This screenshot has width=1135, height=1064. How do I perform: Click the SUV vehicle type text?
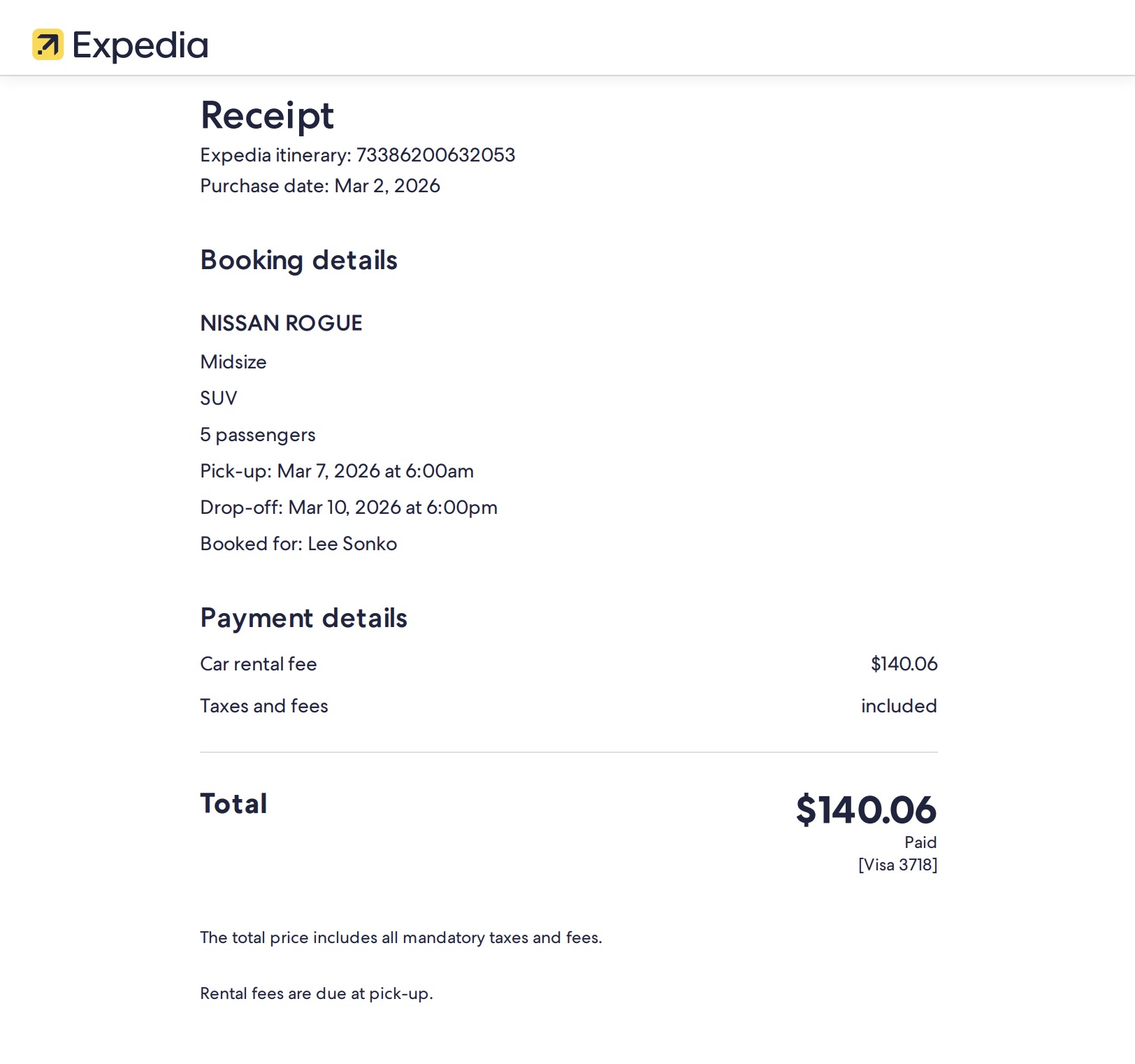pos(219,398)
